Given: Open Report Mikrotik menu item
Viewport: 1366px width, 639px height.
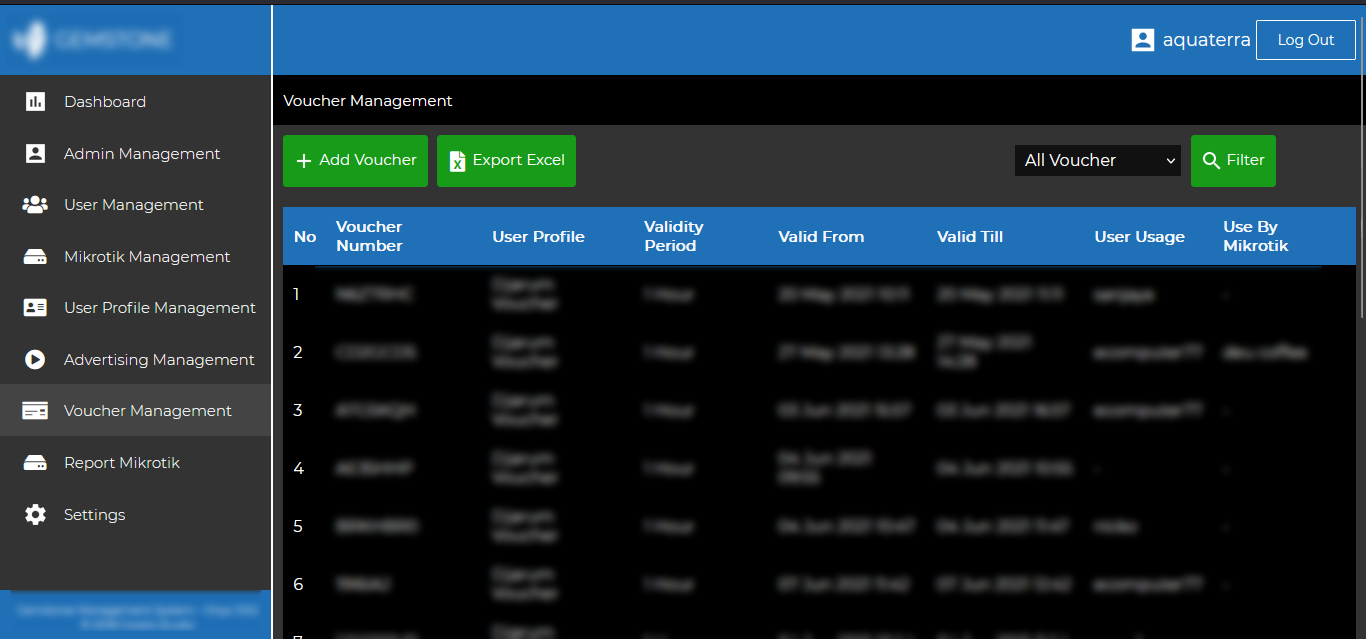Looking at the screenshot, I should pyautogui.click(x=122, y=463).
